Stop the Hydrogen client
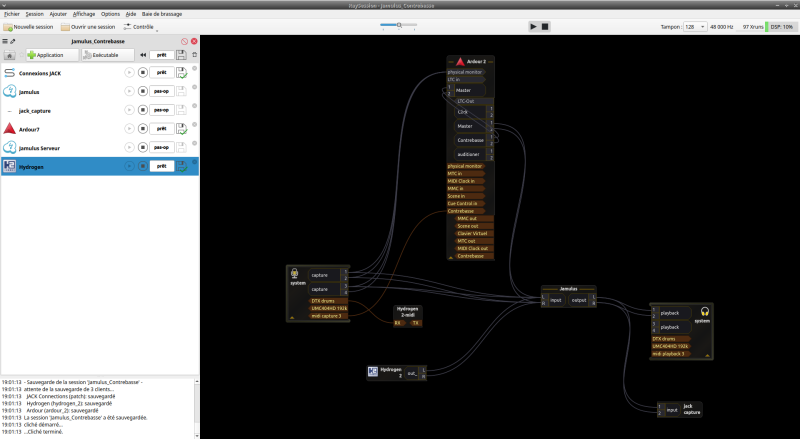 click(143, 166)
